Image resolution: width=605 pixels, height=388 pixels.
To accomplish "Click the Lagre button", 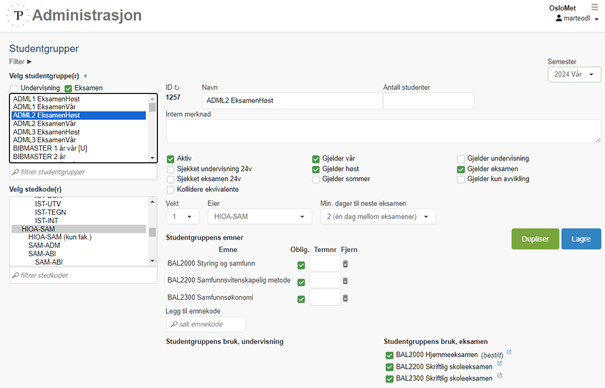I will coord(581,239).
